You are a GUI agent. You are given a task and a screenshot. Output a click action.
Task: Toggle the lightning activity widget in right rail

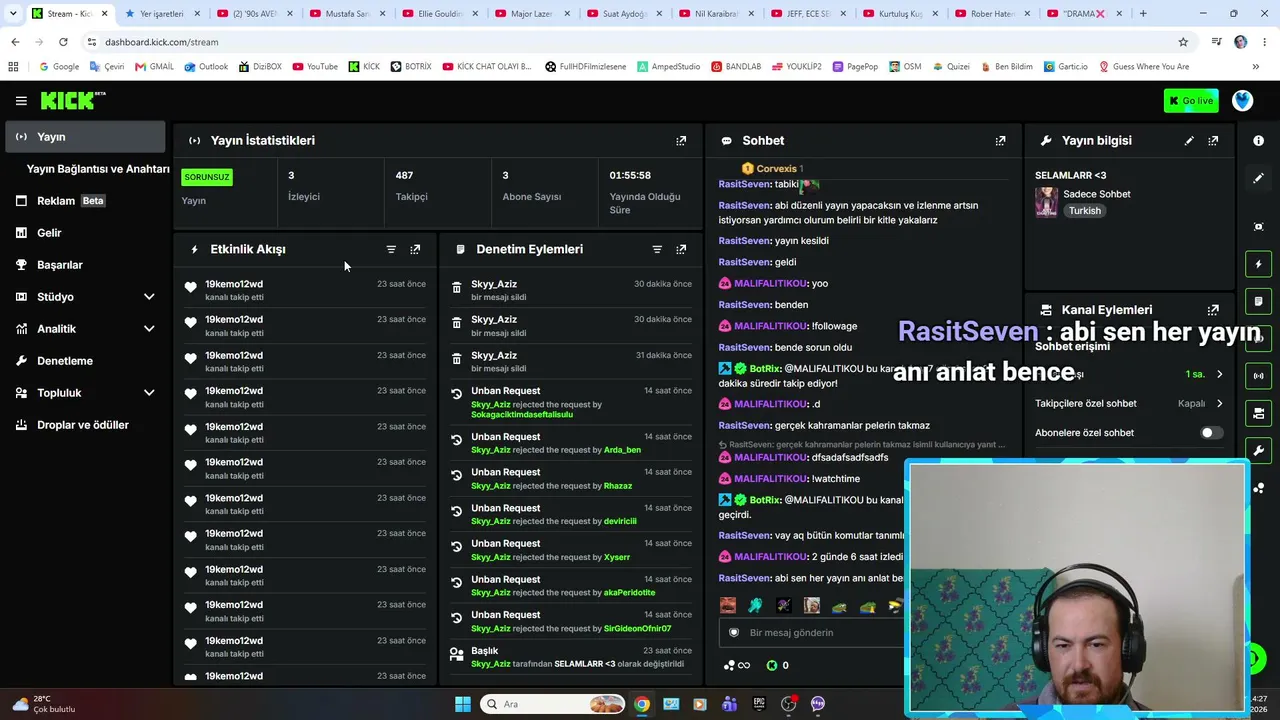pyautogui.click(x=1258, y=264)
